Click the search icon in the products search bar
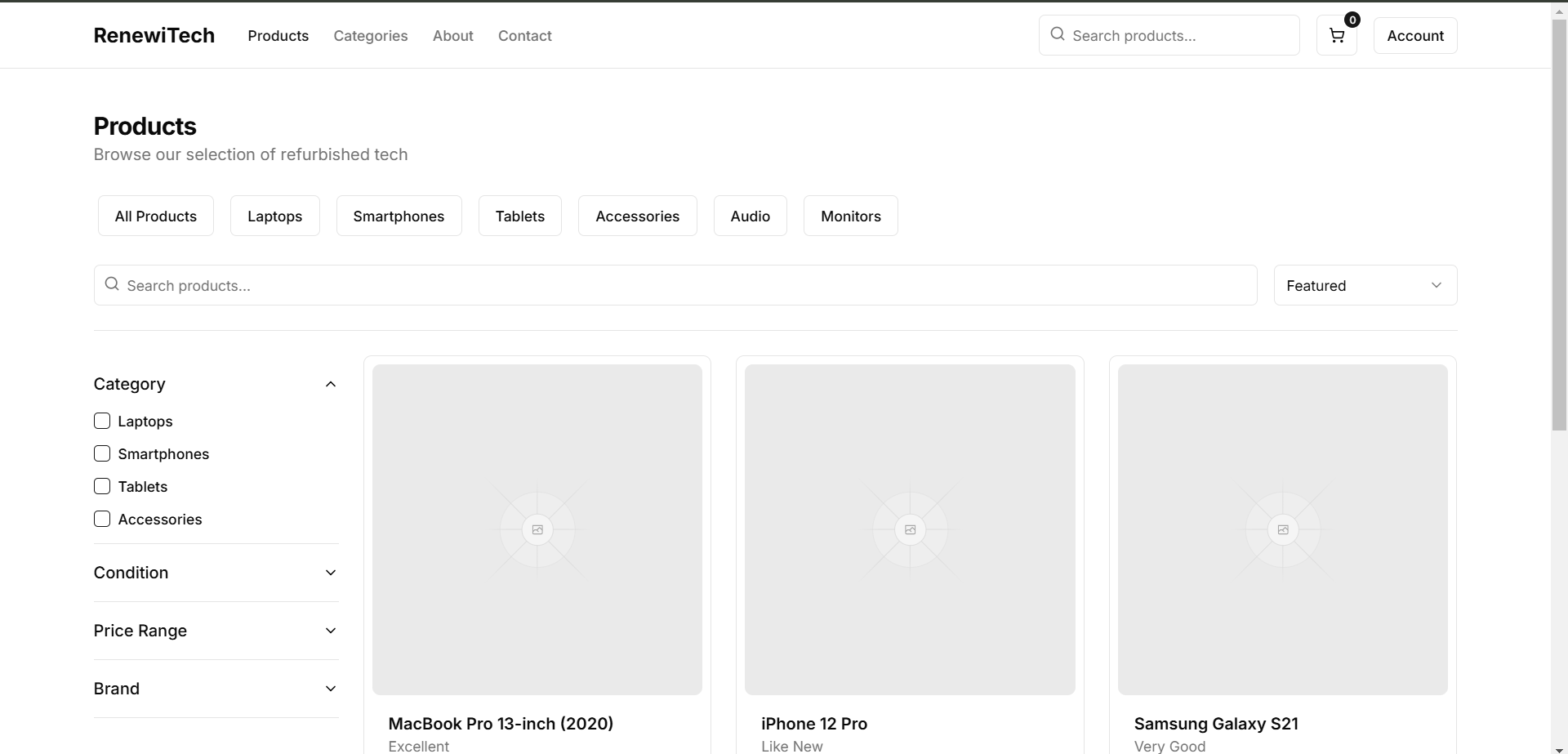1568x754 pixels. click(112, 284)
